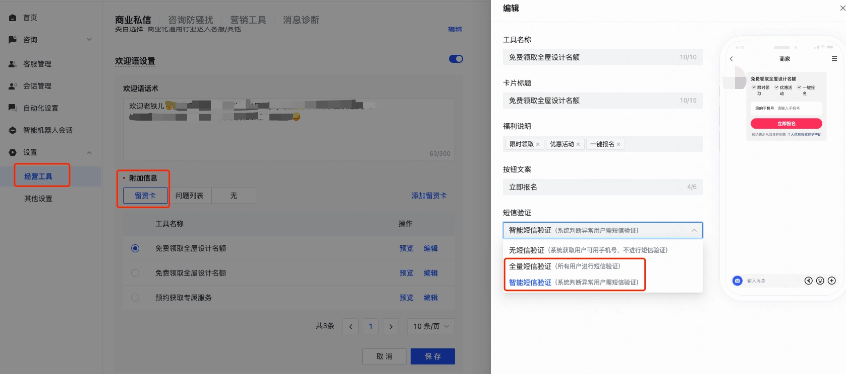Click the 预约获取专属服务 tool name
855x374 pixels.
[x=183, y=298]
